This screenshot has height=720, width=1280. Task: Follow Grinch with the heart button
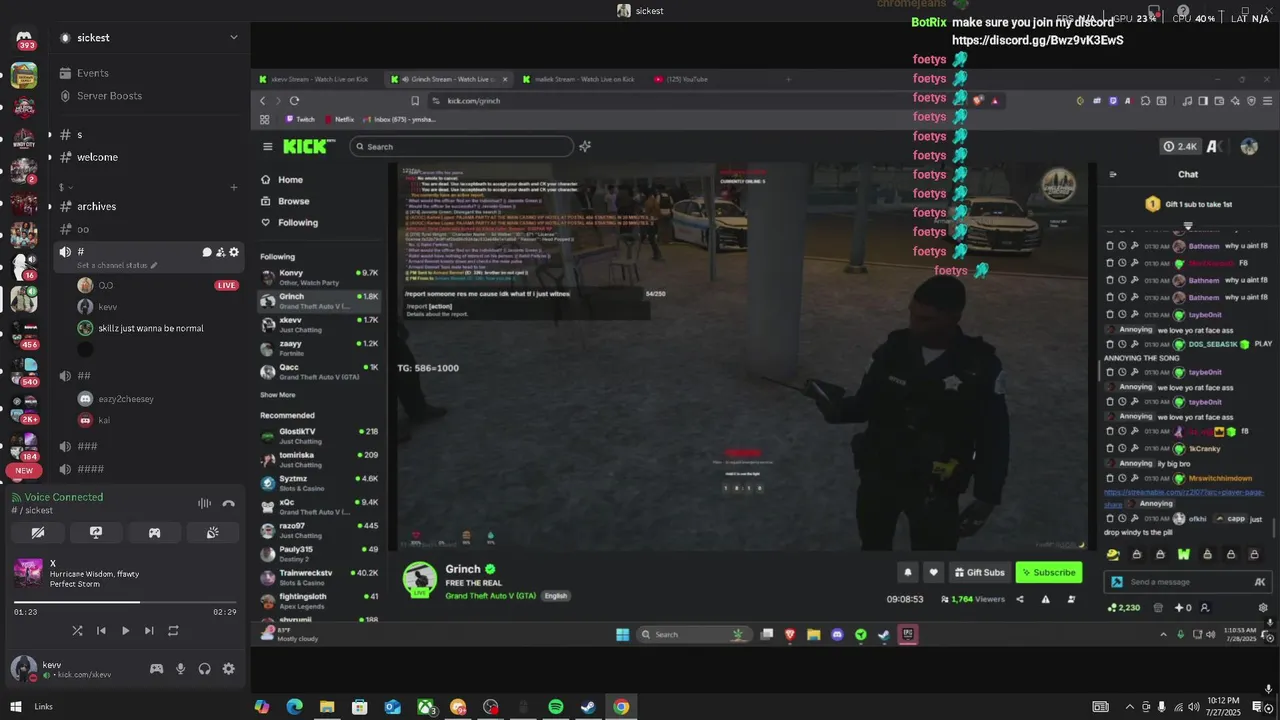[934, 572]
